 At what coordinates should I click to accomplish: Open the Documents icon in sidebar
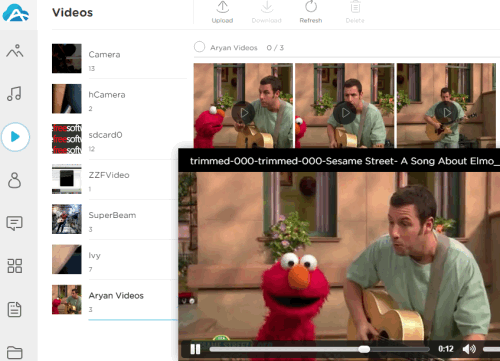pos(14,309)
